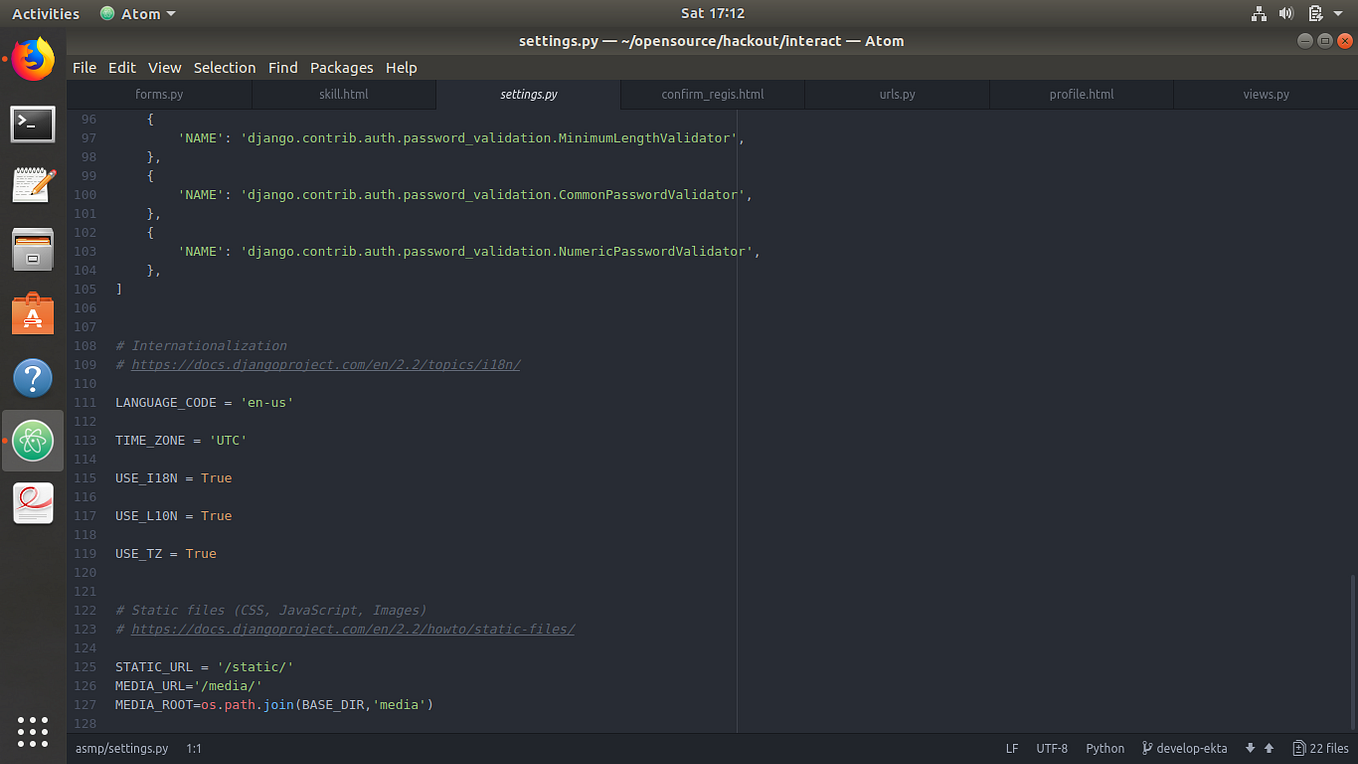Open the Git panel showing 22 files
The width and height of the screenshot is (1358, 764).
pos(1320,748)
